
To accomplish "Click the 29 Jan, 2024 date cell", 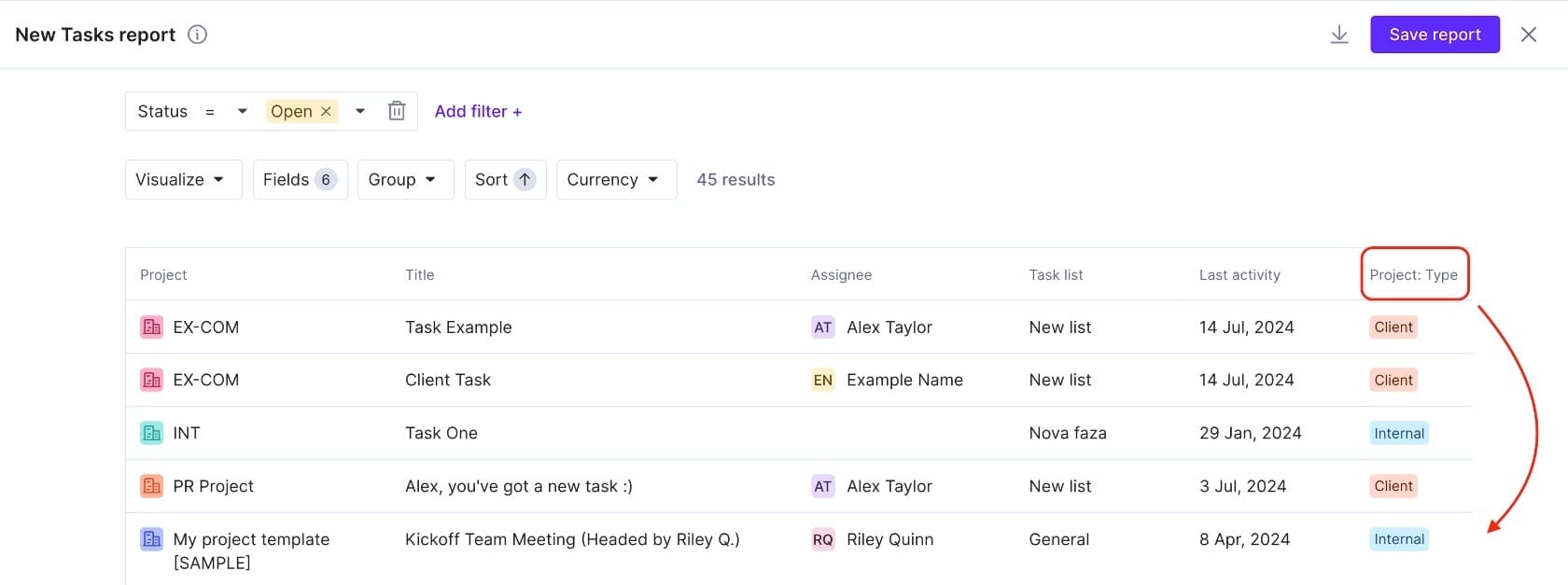I will click(x=1251, y=433).
